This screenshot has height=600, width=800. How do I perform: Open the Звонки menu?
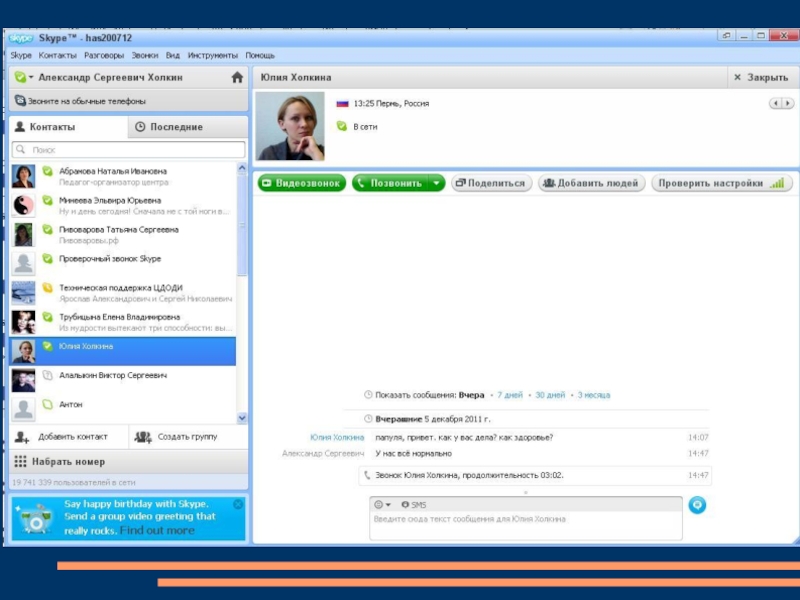click(x=145, y=55)
